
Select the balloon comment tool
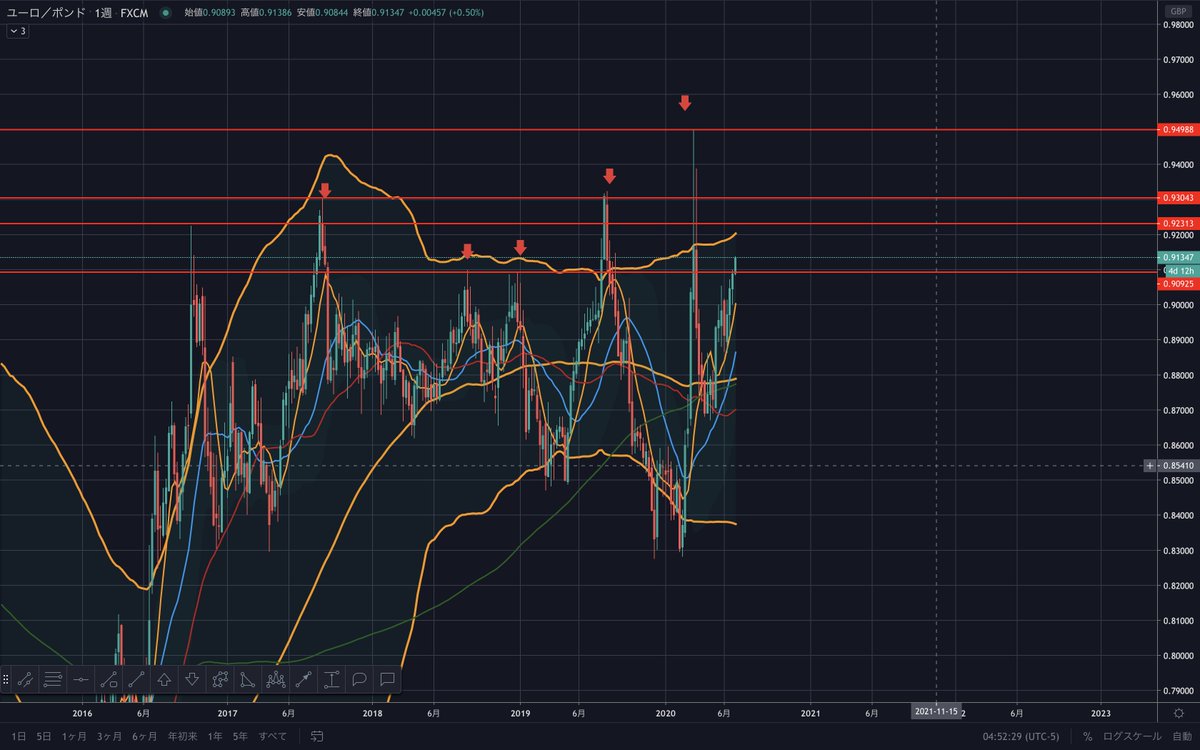pos(360,680)
